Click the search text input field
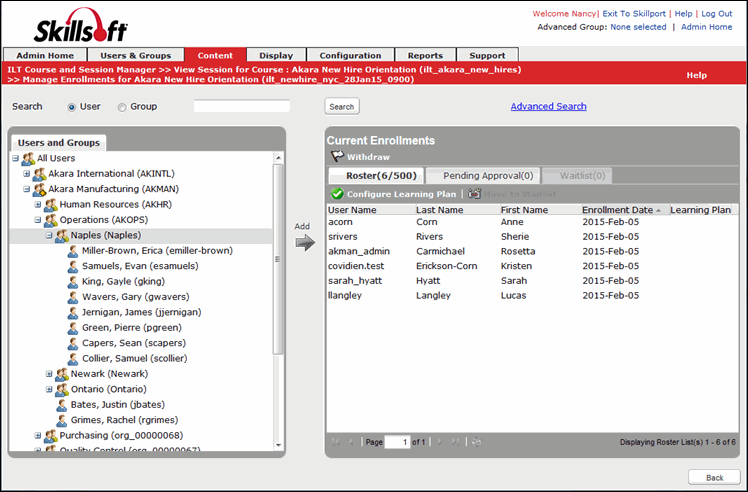The width and height of the screenshot is (748, 492). tap(241, 106)
